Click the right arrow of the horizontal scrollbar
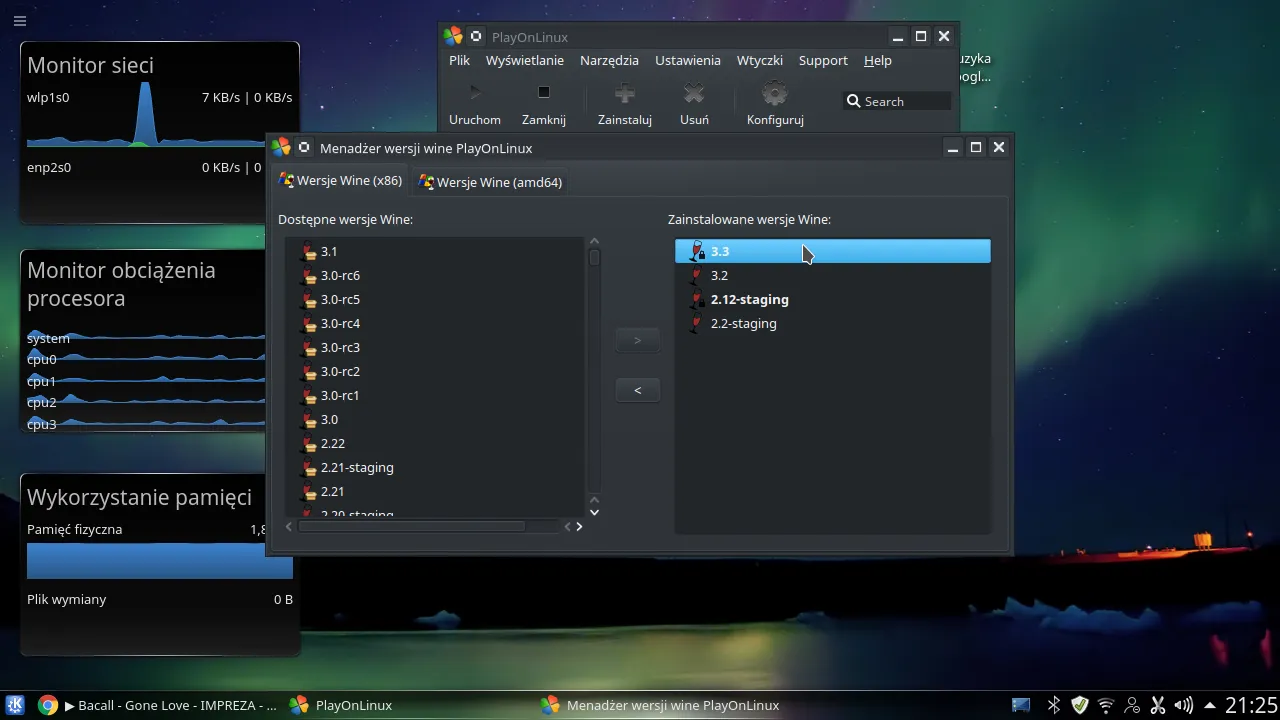1280x720 pixels. point(579,526)
